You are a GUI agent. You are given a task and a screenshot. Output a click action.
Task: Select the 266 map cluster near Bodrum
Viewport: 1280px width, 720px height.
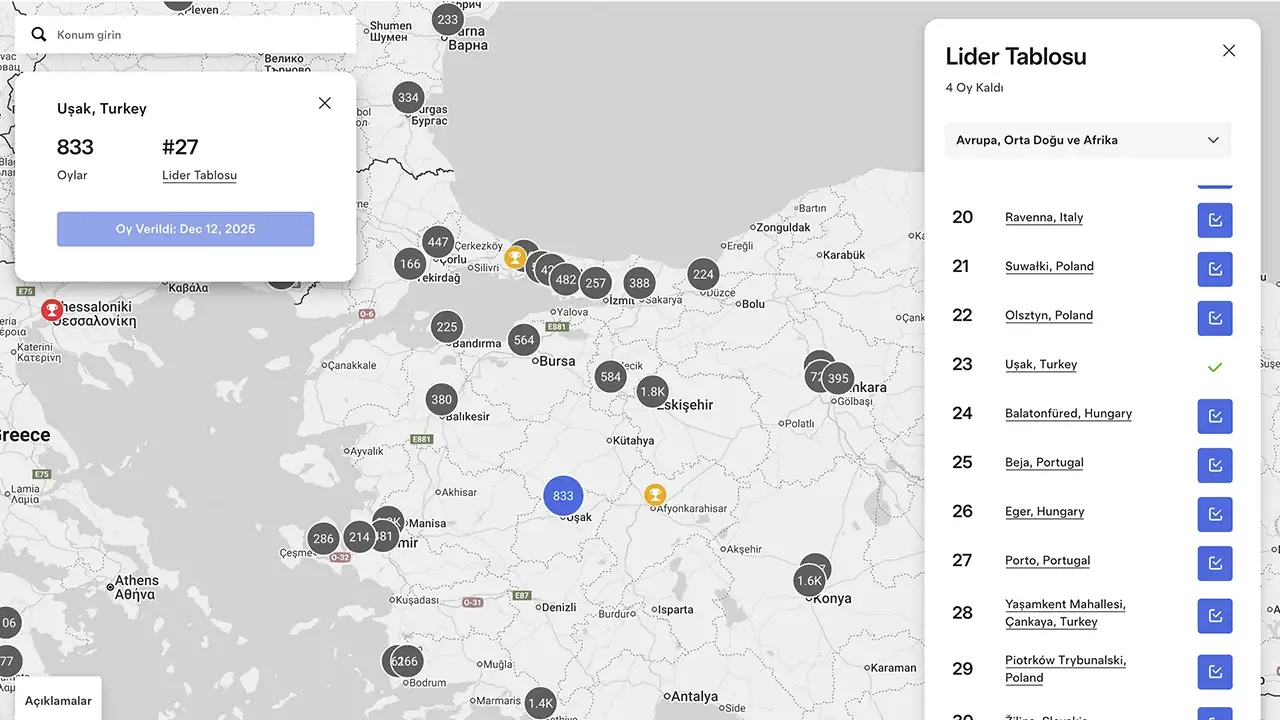pos(407,661)
